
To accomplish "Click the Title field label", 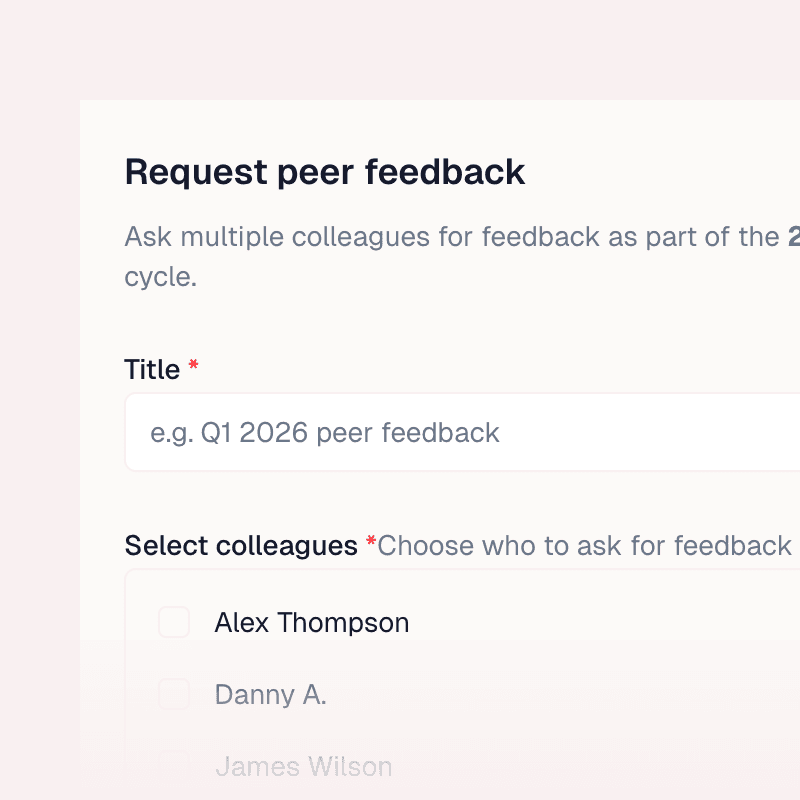I will [152, 369].
